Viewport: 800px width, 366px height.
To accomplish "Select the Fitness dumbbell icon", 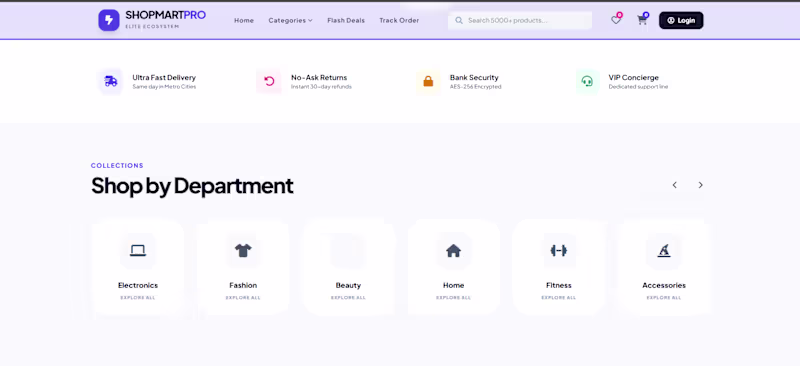I will pyautogui.click(x=559, y=251).
